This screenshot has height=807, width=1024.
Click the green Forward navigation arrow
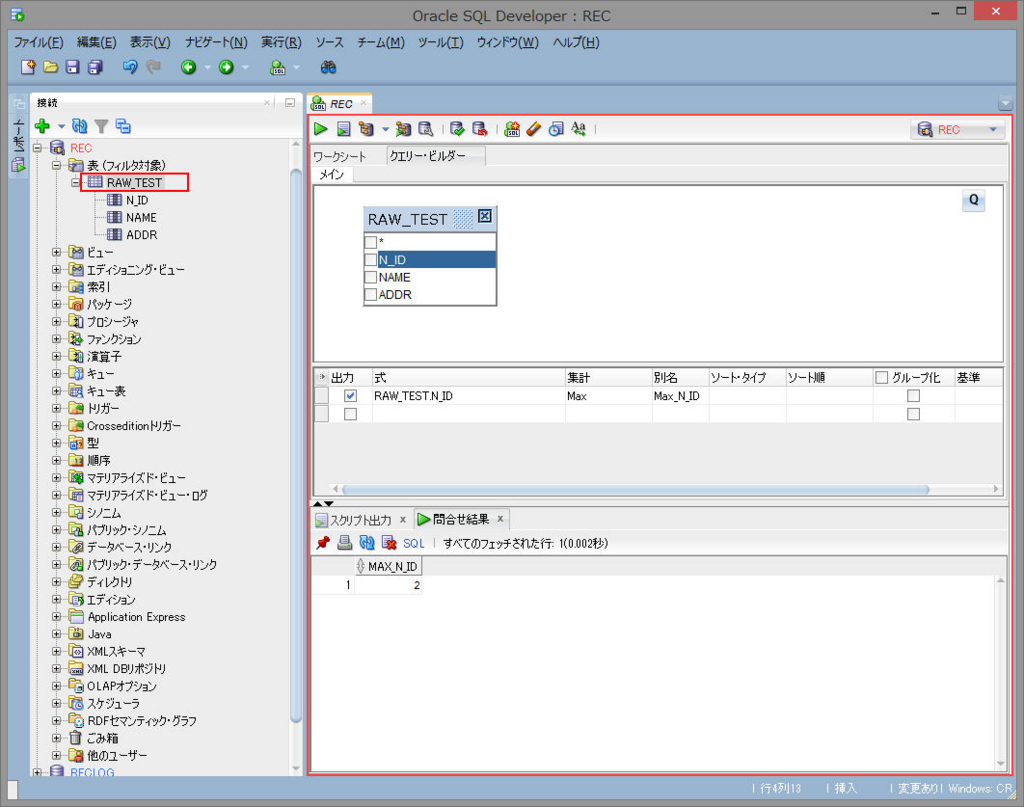(226, 67)
